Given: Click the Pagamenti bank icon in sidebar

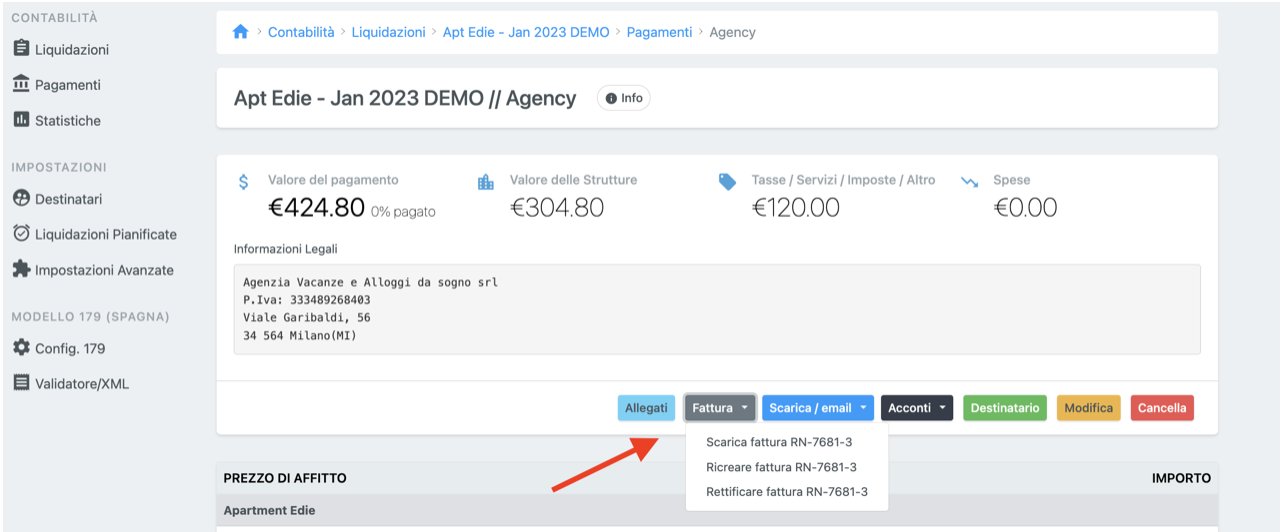Looking at the screenshot, I should pos(21,85).
